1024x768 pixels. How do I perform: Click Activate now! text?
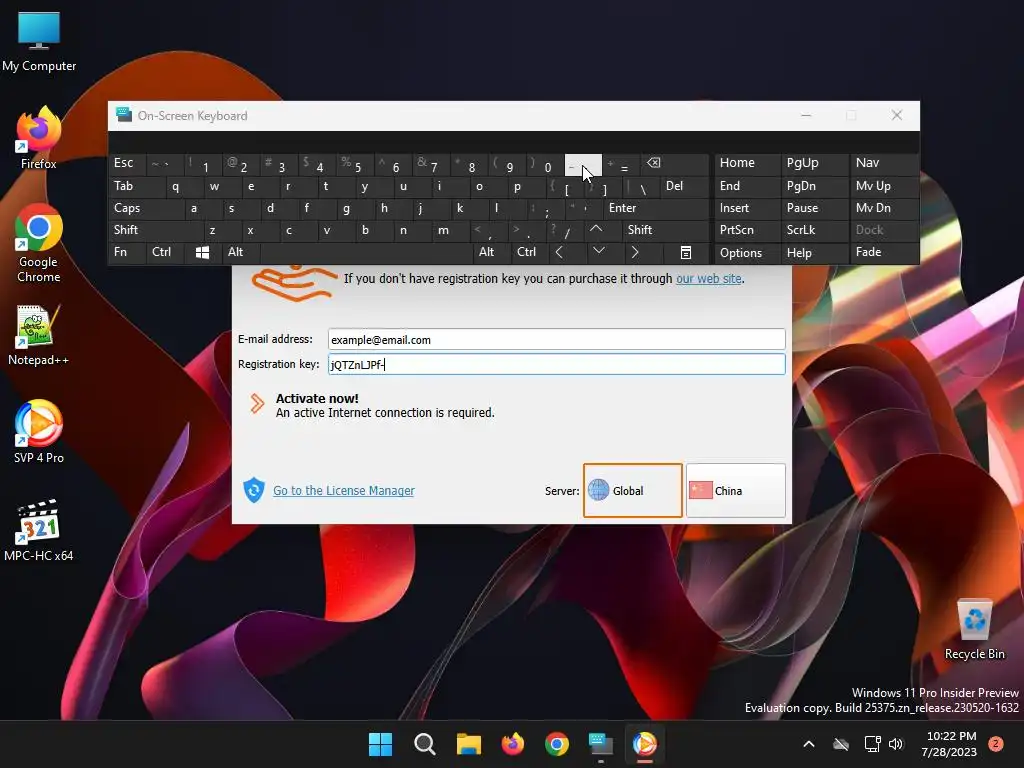click(317, 398)
